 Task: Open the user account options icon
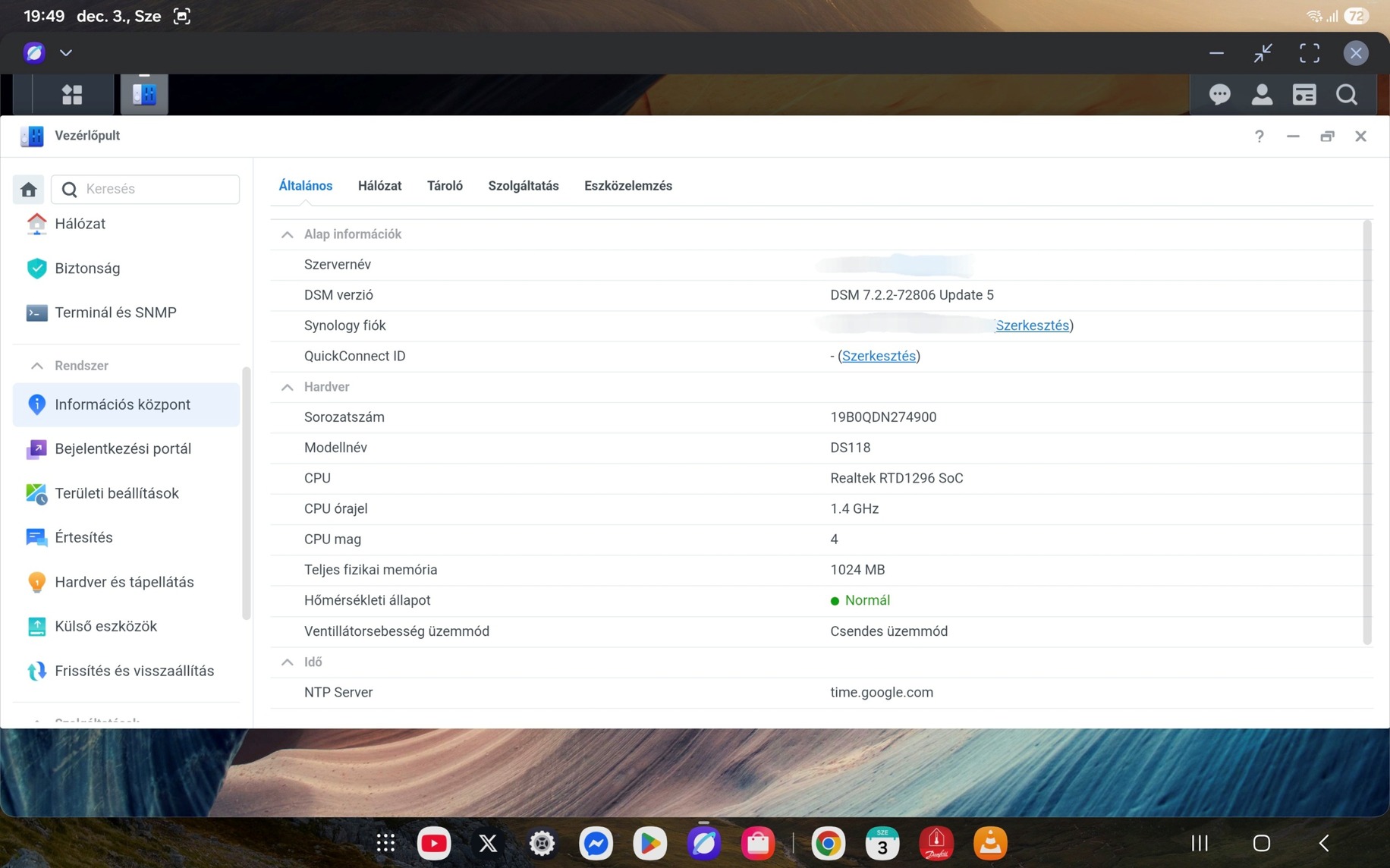tap(1262, 95)
